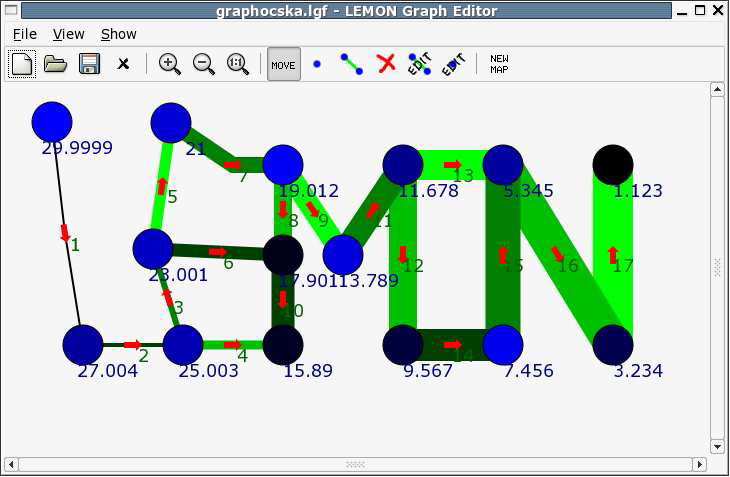
Task: Click the NEW MAP button
Action: pos(499,64)
